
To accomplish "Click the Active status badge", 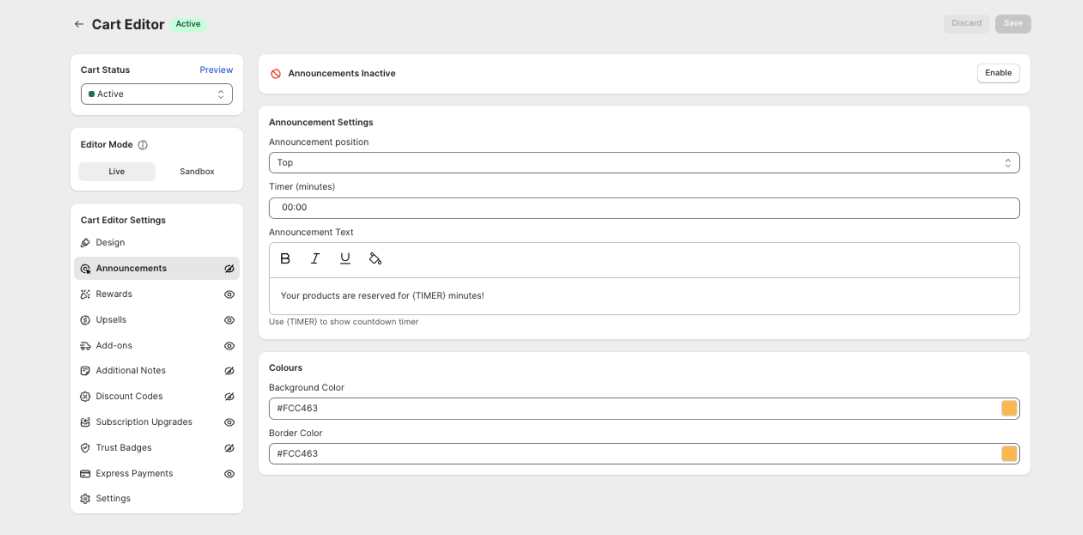I will 188,24.
